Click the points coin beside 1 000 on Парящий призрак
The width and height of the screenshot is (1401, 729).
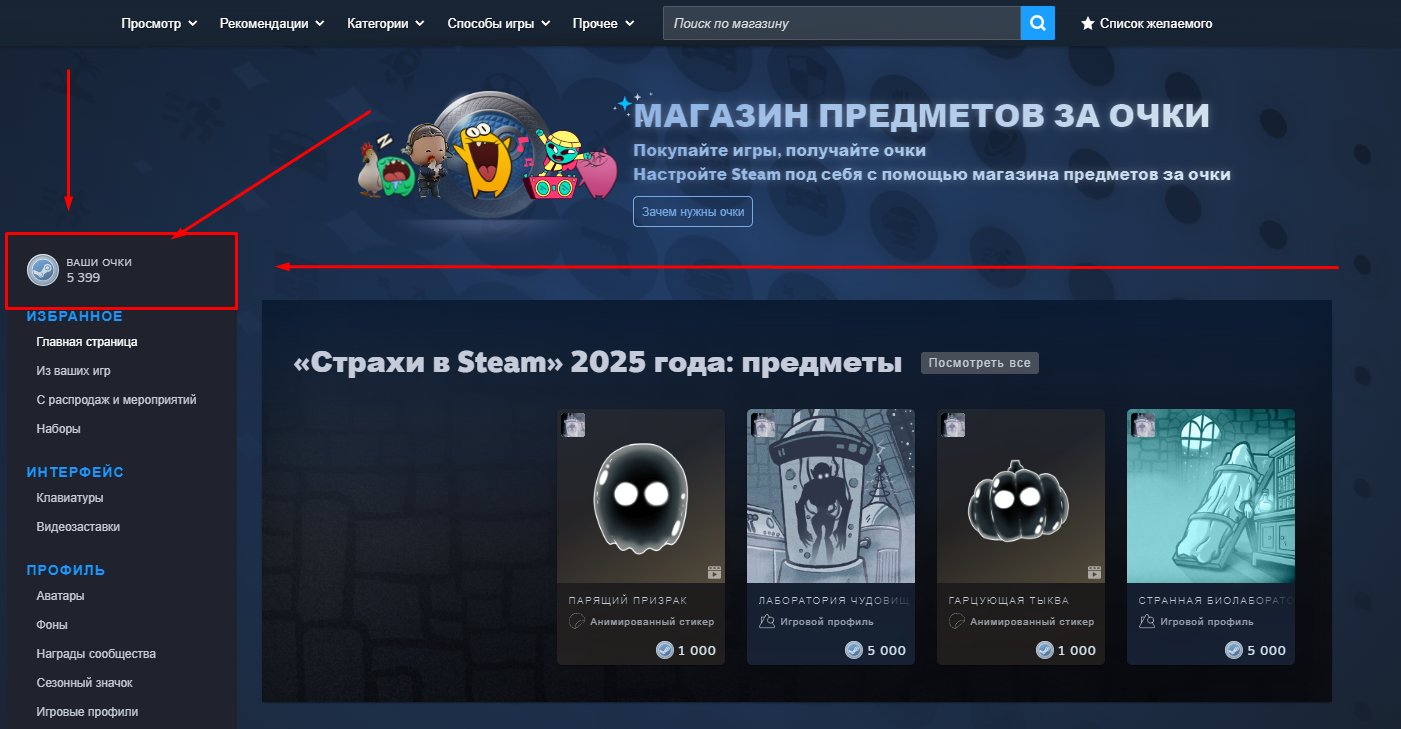click(664, 650)
